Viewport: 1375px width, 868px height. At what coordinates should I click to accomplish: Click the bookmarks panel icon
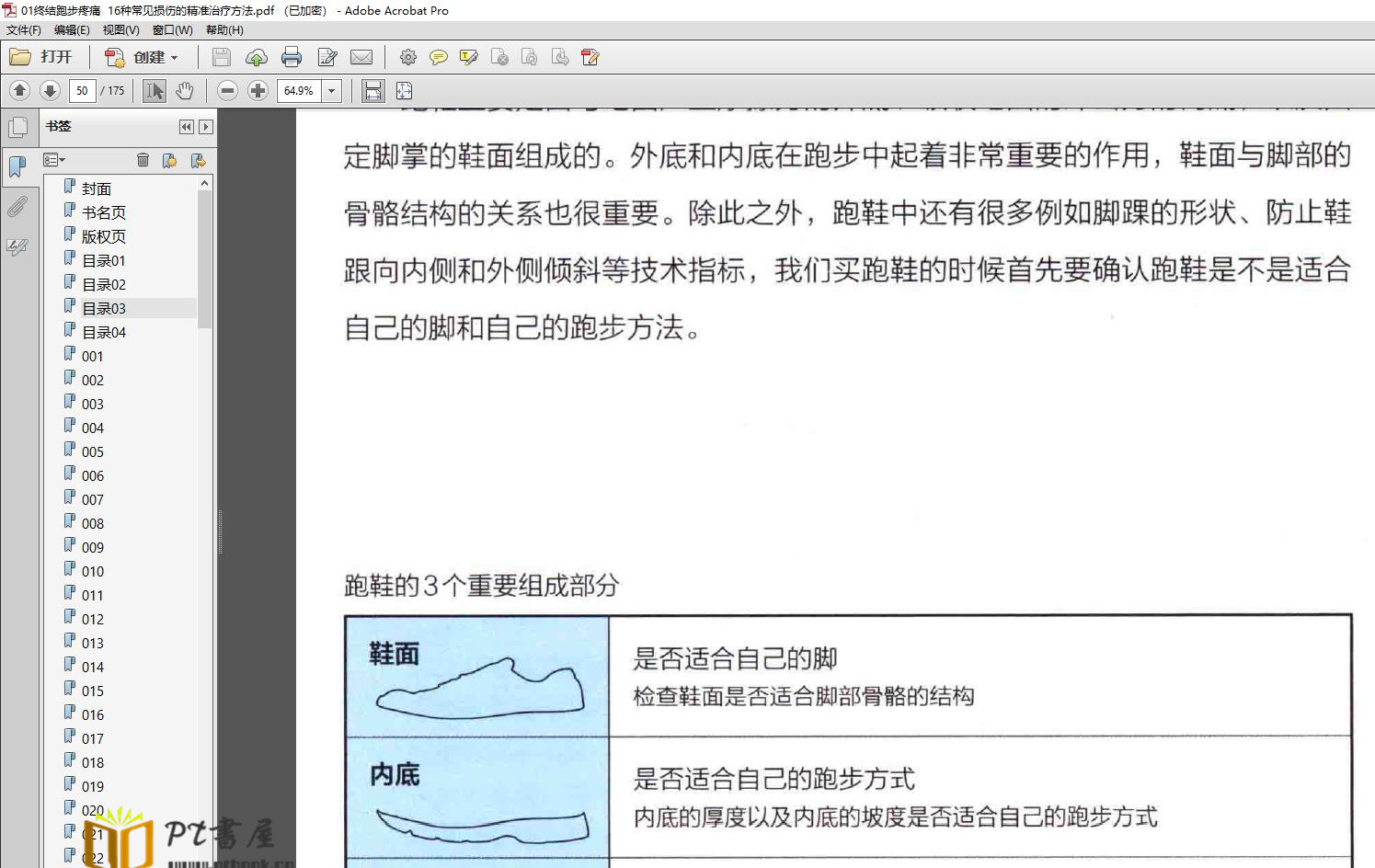[x=17, y=166]
